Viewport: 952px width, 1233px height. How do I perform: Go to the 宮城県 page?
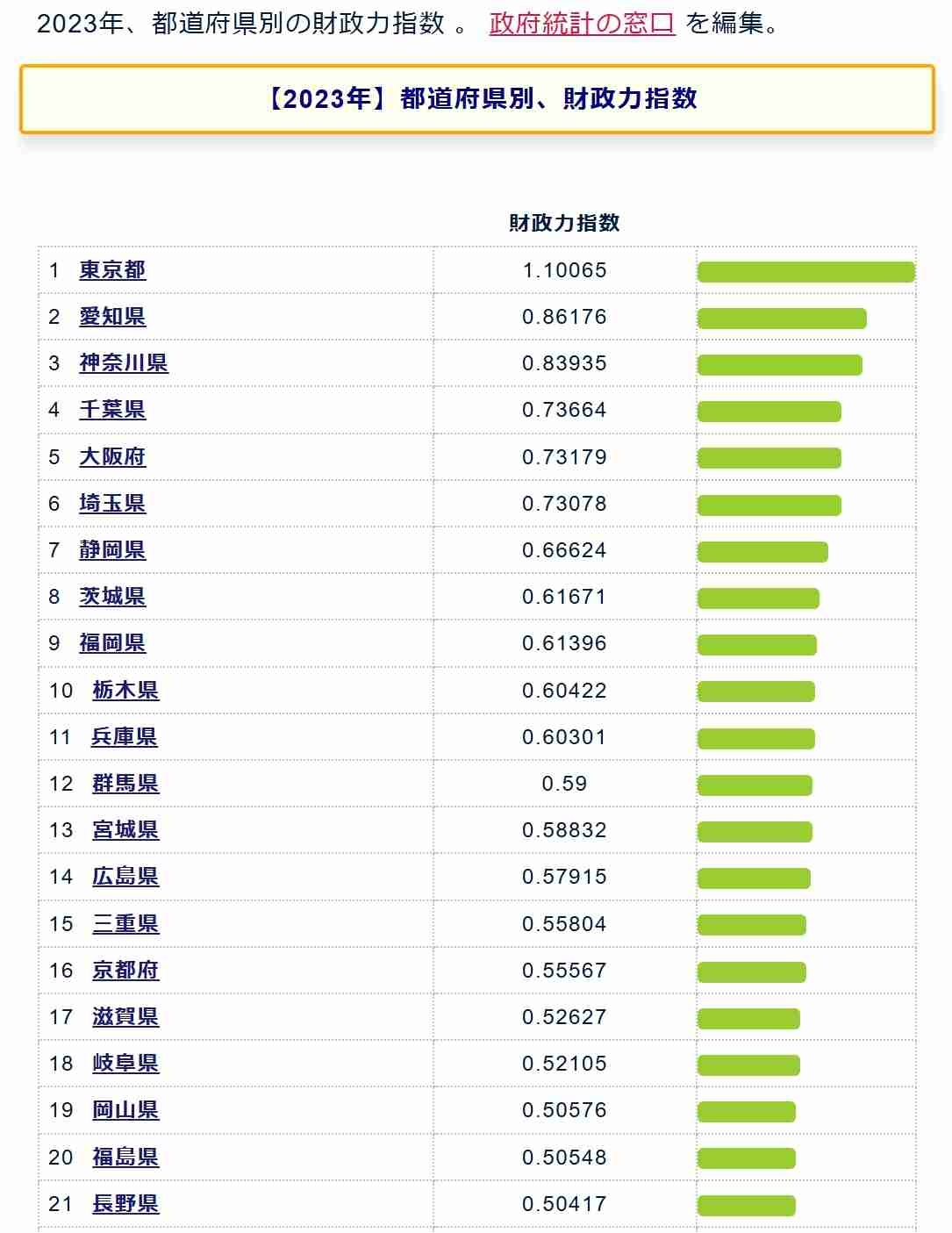(x=125, y=830)
